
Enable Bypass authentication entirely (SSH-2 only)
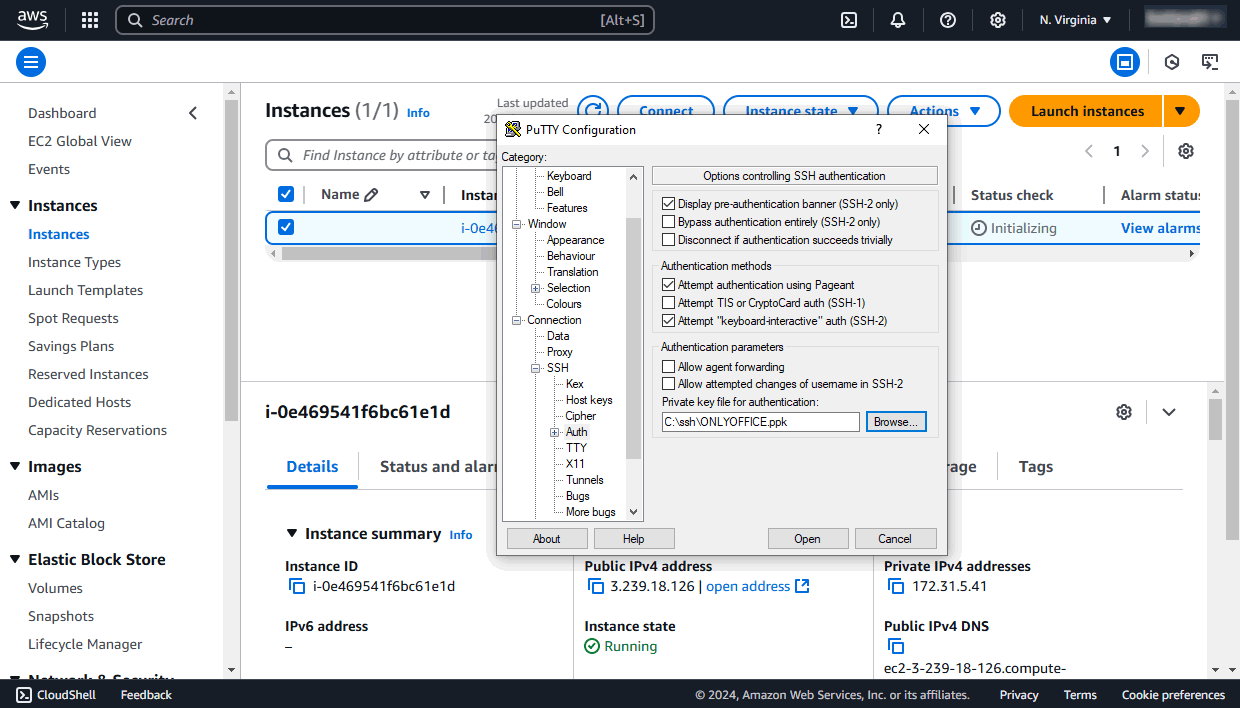(x=668, y=221)
